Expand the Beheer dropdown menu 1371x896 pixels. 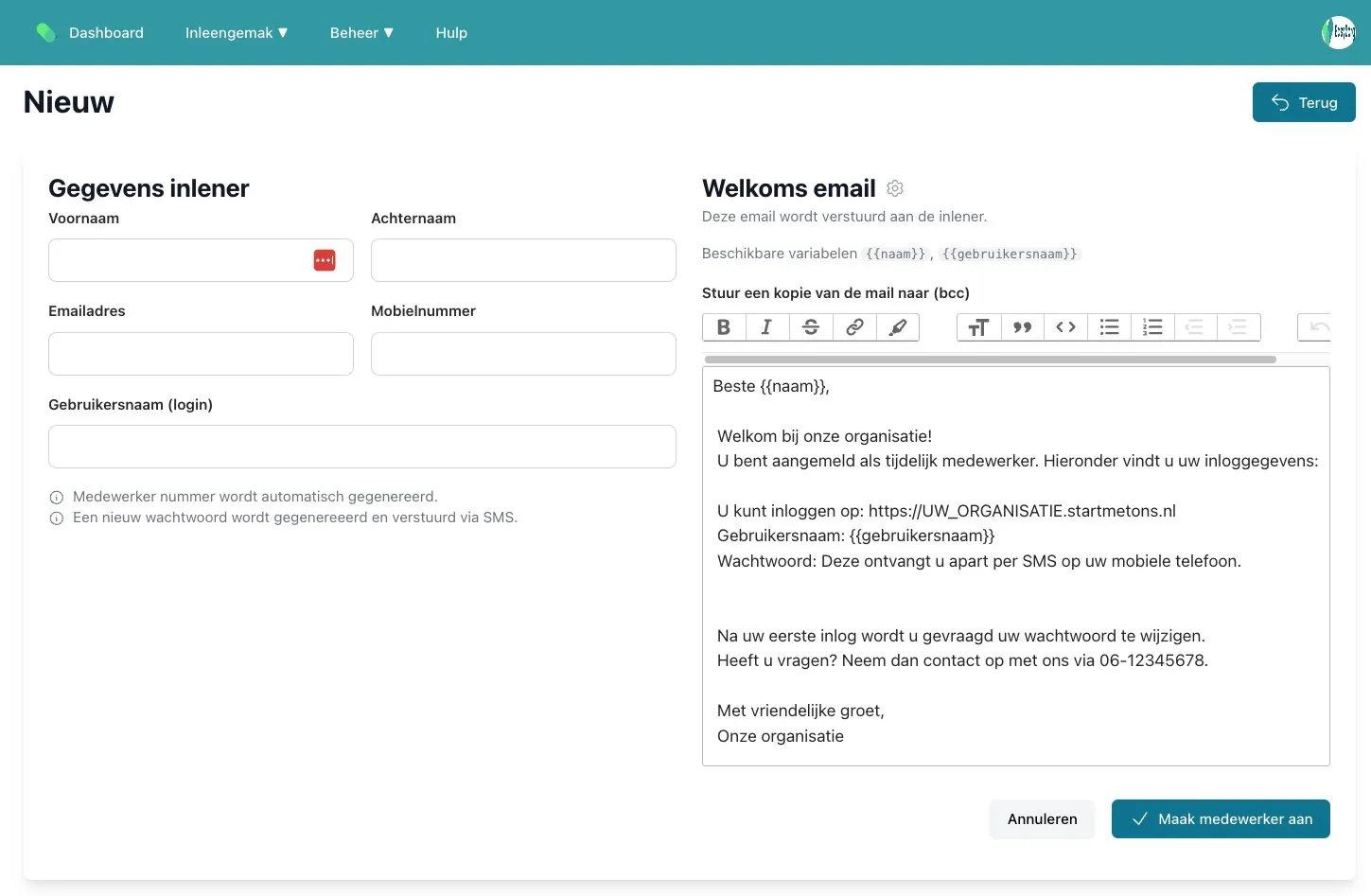(x=361, y=32)
